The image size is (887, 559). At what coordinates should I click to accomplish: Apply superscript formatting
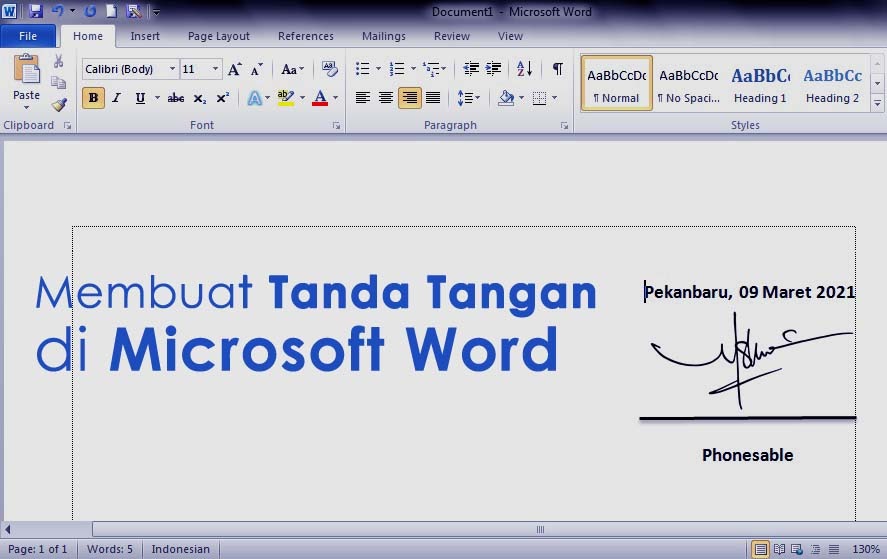pyautogui.click(x=222, y=98)
